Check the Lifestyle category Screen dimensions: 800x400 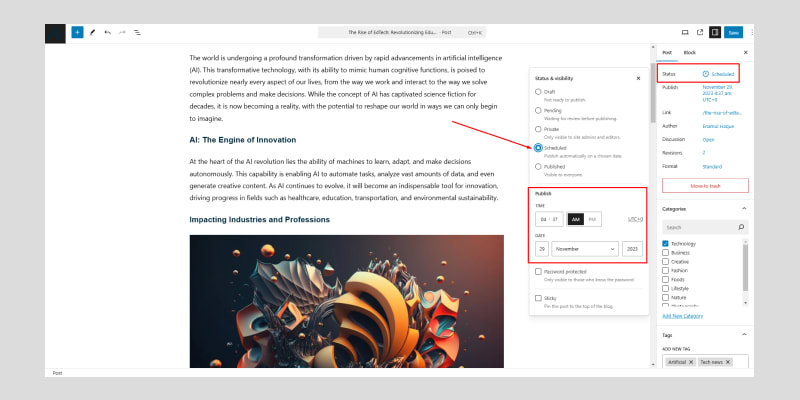click(x=665, y=288)
